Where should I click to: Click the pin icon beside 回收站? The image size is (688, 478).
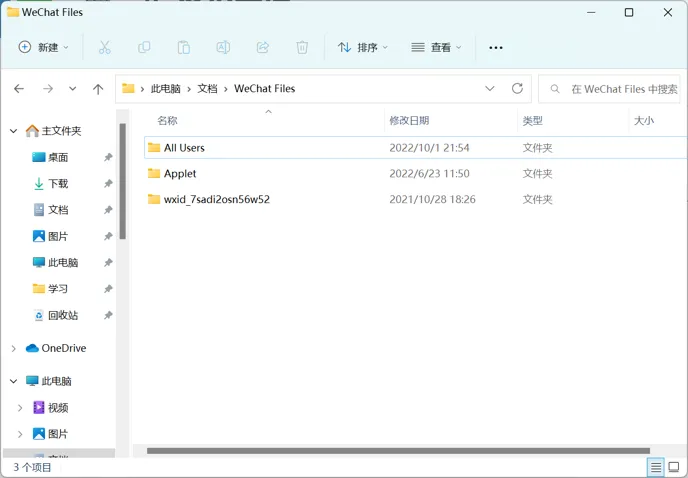108,315
